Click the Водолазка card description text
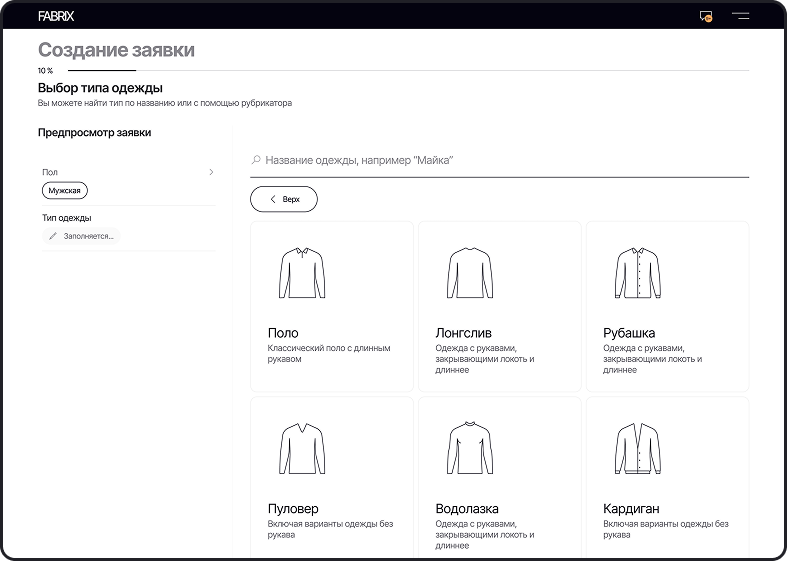787x561 pixels. 485,534
